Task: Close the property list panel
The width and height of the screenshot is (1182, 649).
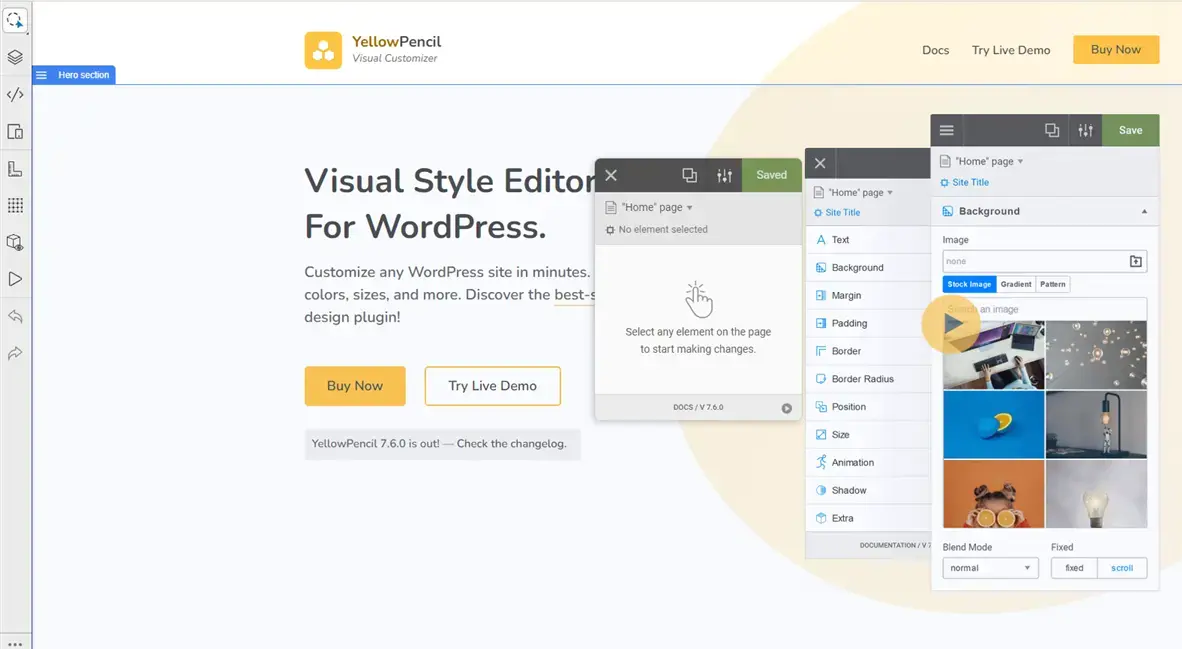Action: click(x=820, y=163)
